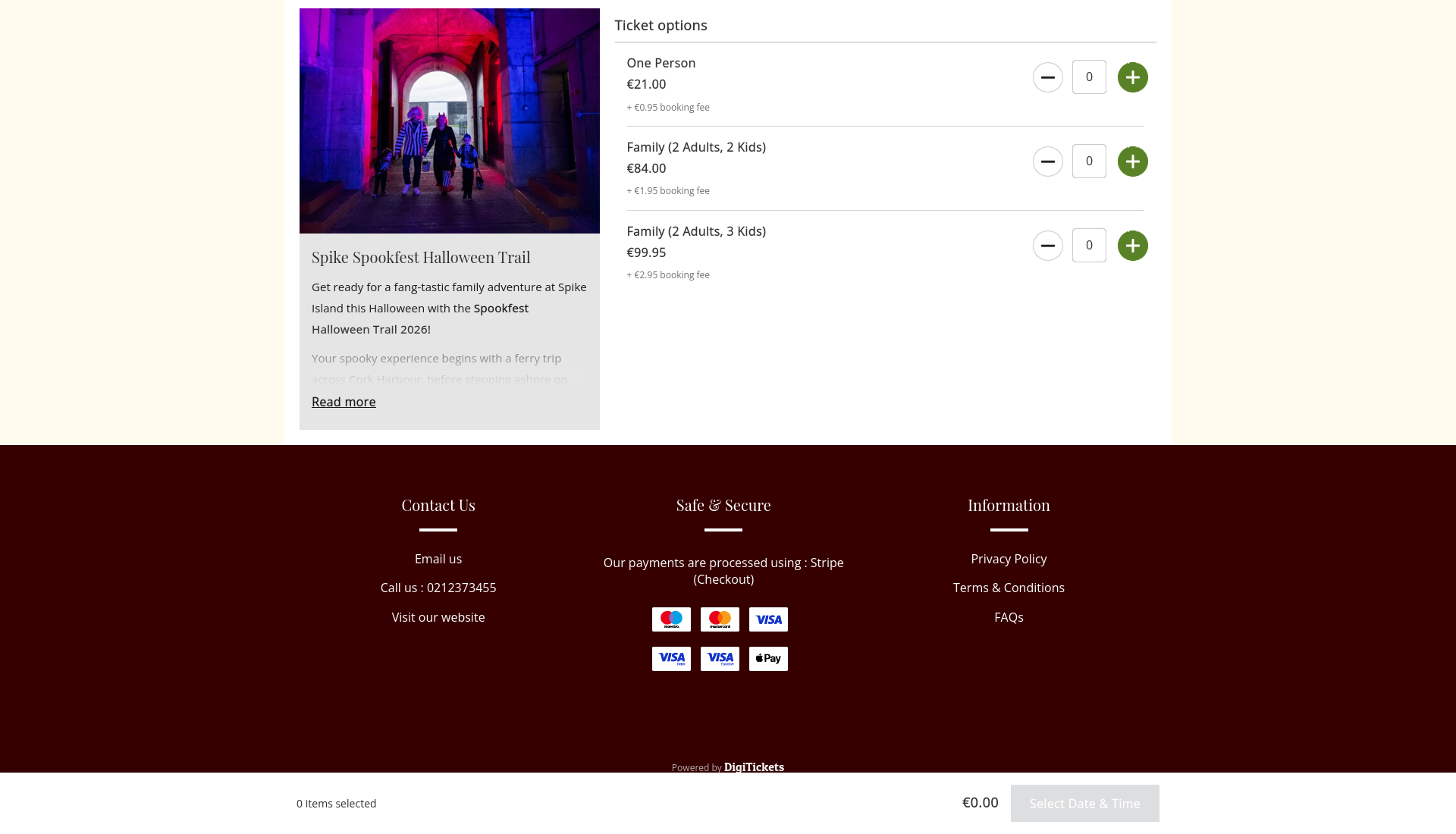Open the FAQs link
This screenshot has width=1456, height=834.
pos(1009,617)
